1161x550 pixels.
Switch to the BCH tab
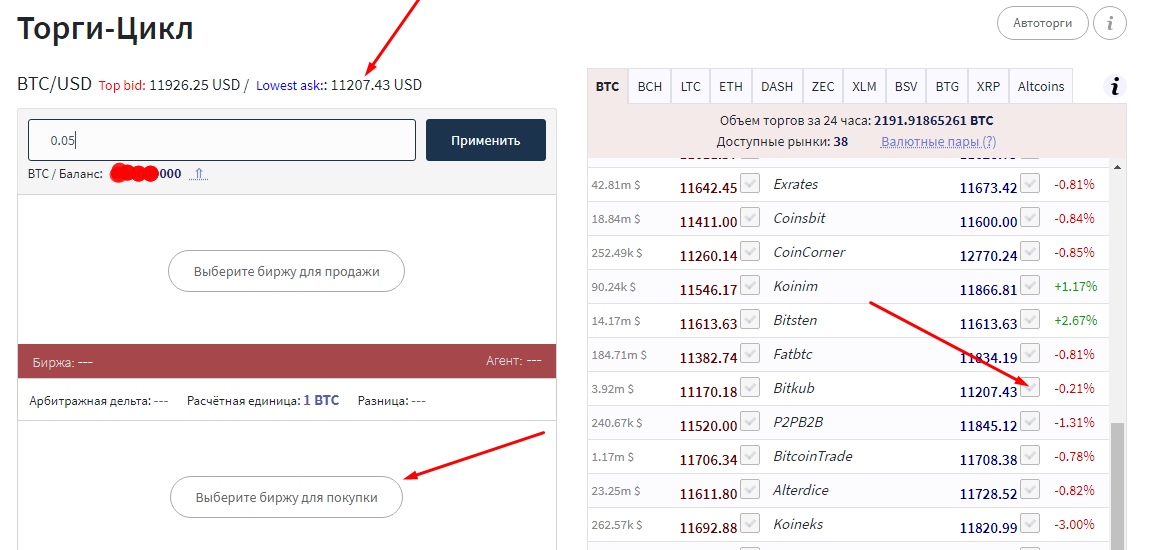649,87
